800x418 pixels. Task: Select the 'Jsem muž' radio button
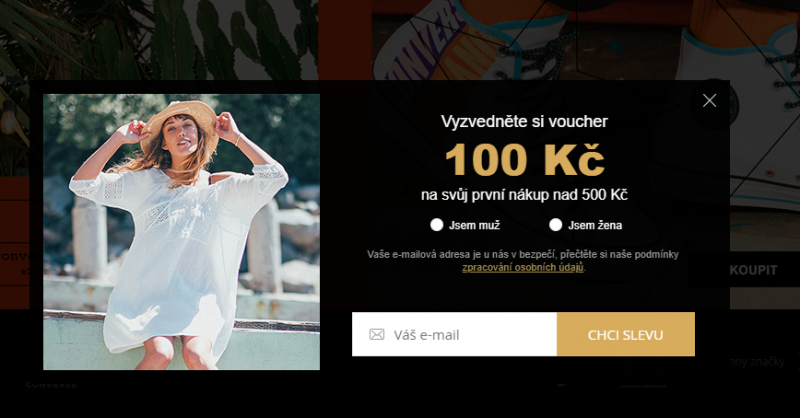[437, 225]
